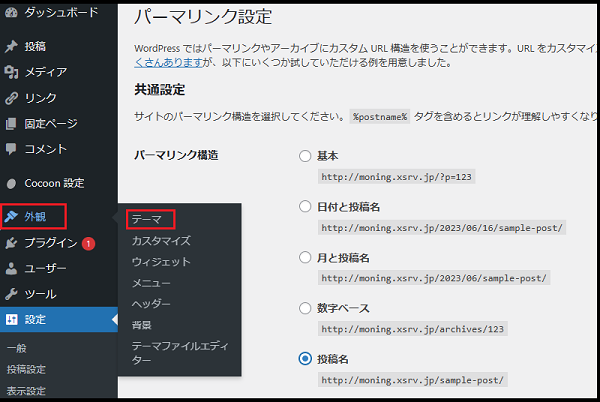Choose テーマ in the 外観 flyout
600x402 pixels.
[x=147, y=220]
